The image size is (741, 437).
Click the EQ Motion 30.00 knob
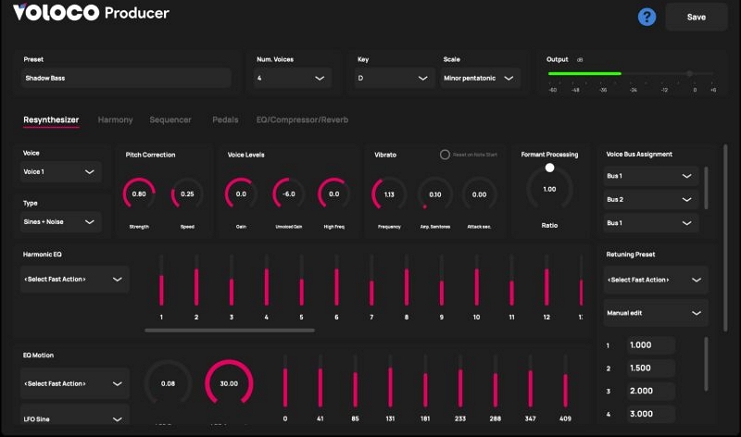coord(229,384)
